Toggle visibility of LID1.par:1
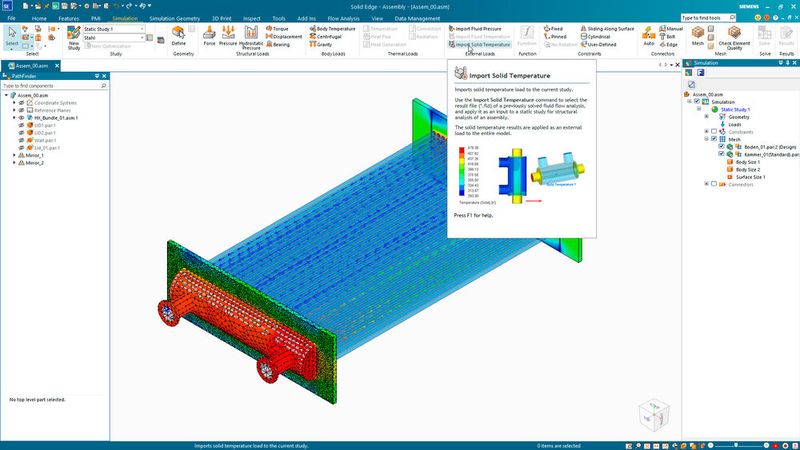This screenshot has height=450, width=800. tap(21, 125)
